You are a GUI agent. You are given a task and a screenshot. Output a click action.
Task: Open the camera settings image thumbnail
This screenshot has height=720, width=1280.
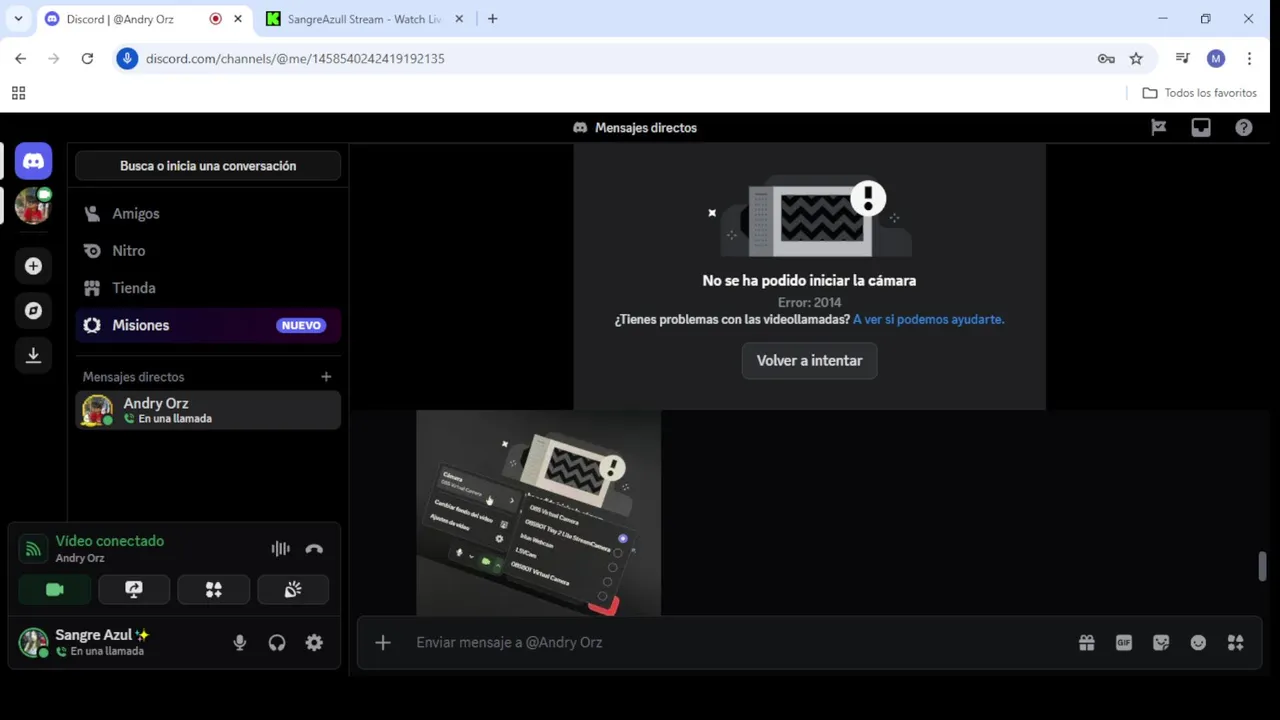(x=538, y=513)
